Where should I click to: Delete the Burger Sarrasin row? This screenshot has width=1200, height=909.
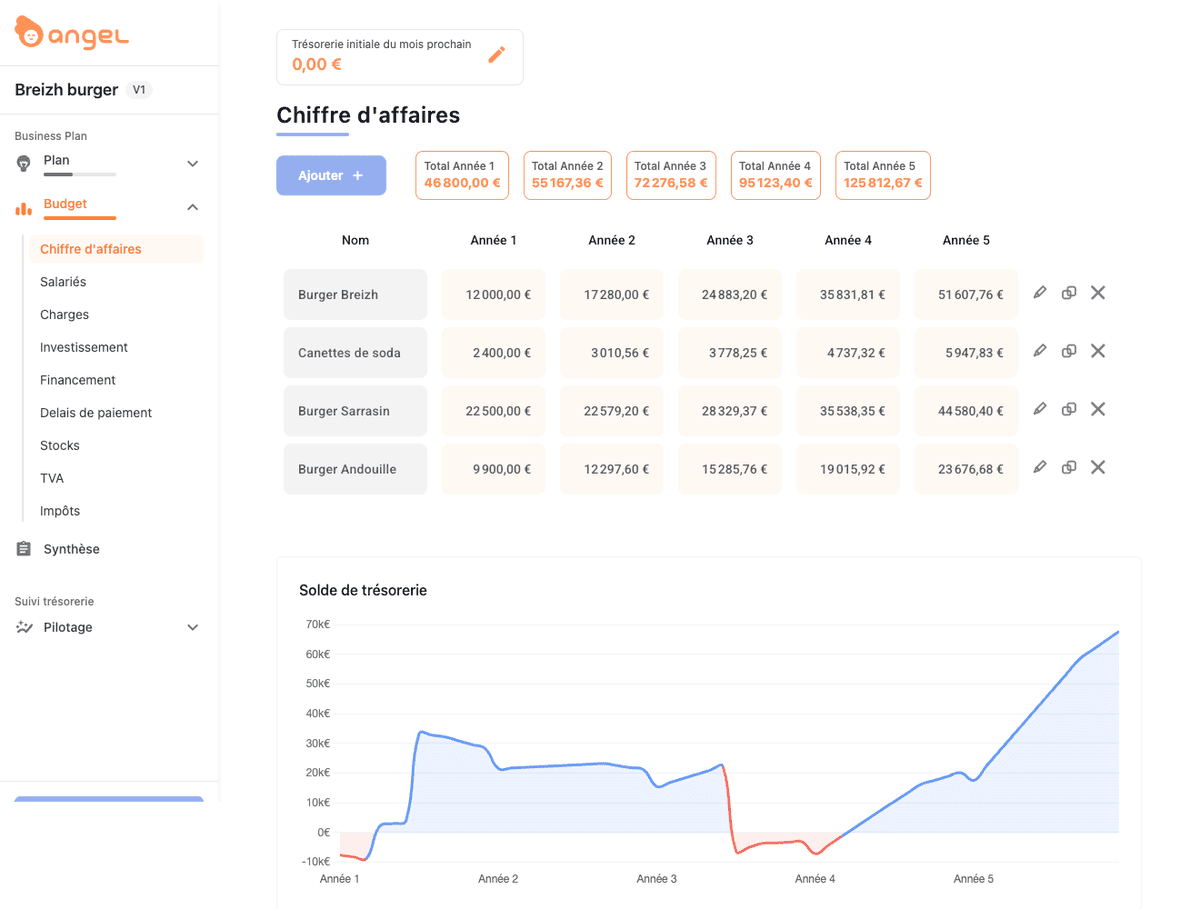pos(1098,409)
